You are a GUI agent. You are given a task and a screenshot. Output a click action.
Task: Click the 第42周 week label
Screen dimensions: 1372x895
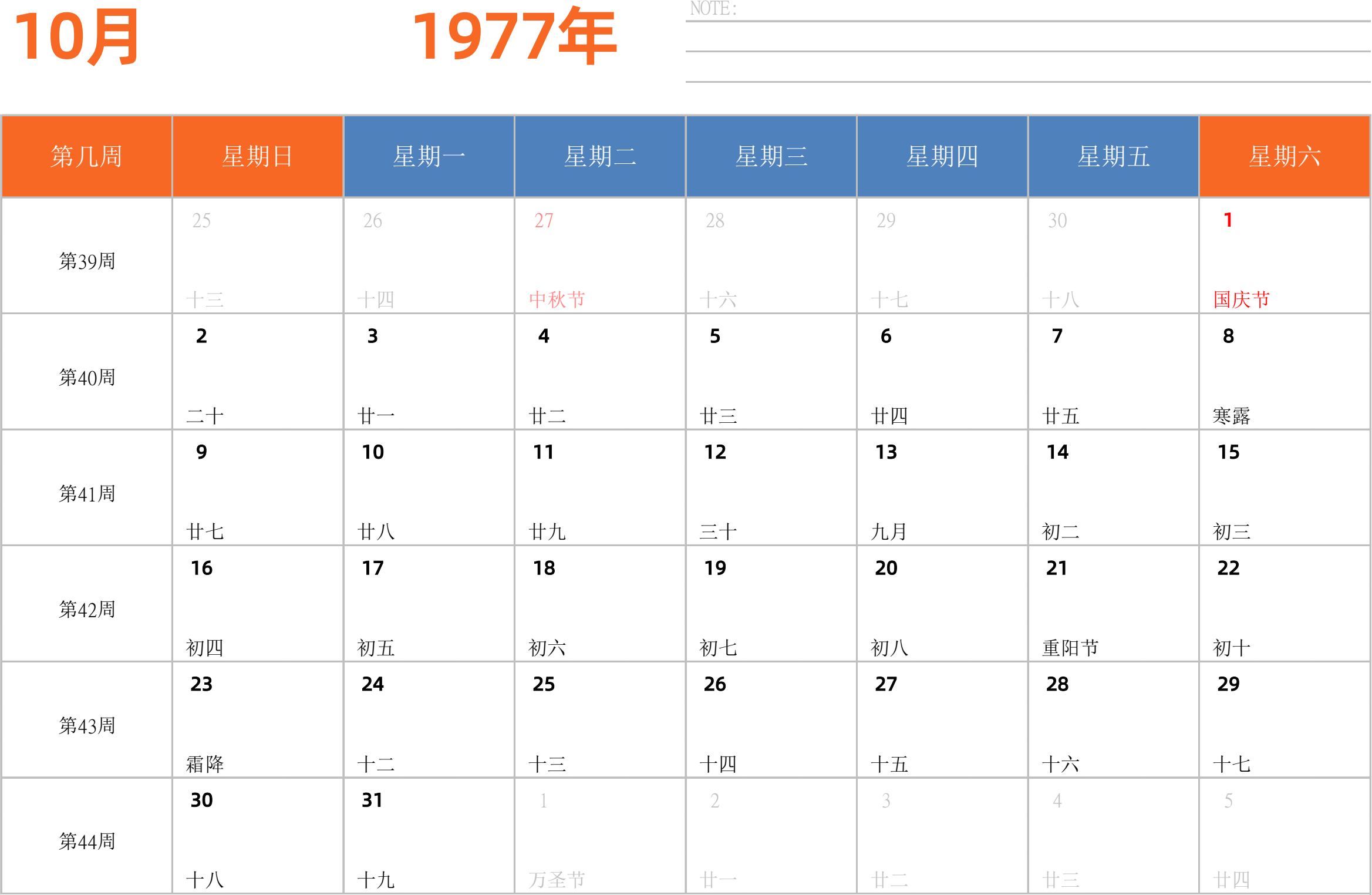pyautogui.click(x=87, y=610)
